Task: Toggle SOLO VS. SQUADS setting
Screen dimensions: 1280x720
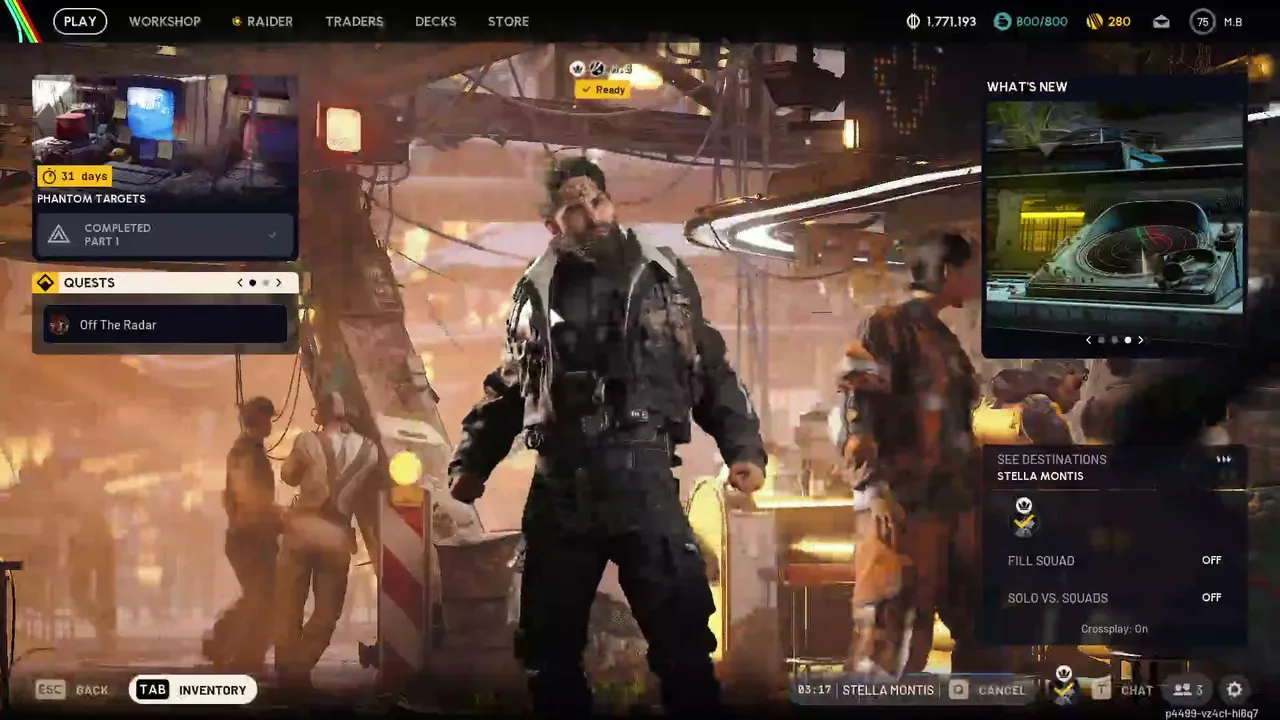Action: (1114, 598)
